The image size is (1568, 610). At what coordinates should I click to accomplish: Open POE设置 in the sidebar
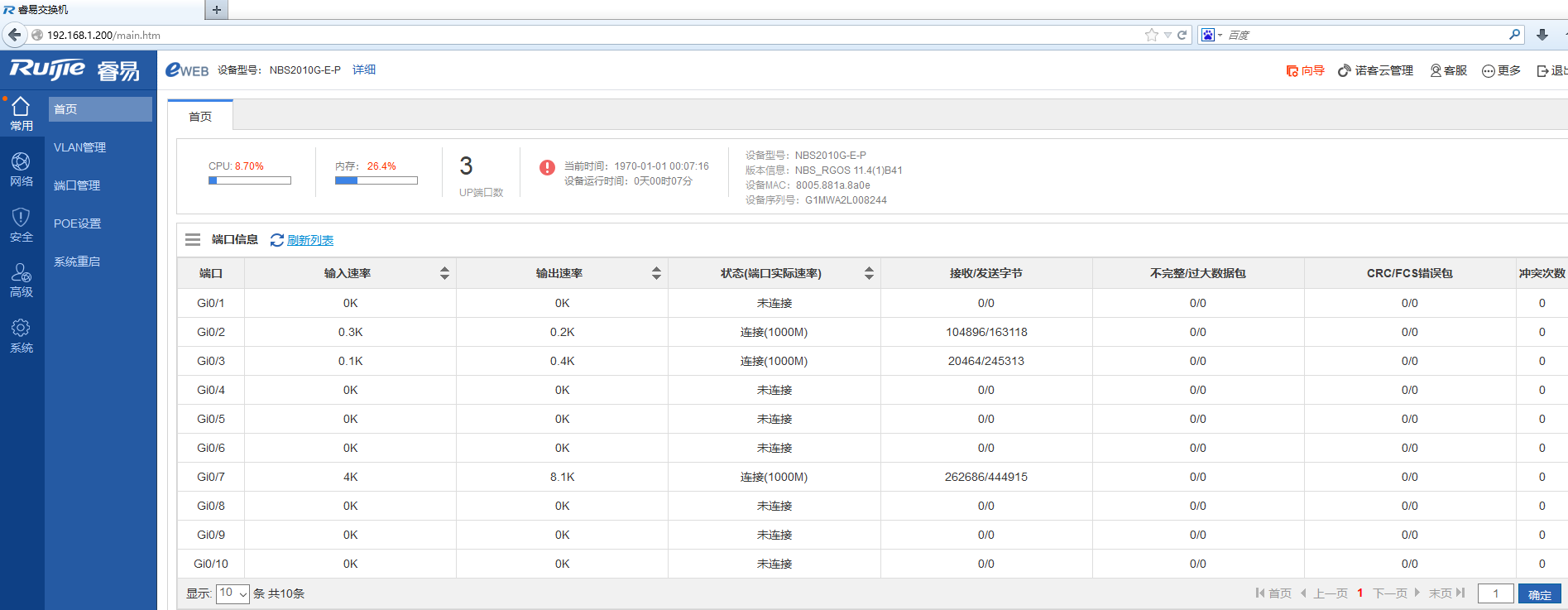coord(78,223)
